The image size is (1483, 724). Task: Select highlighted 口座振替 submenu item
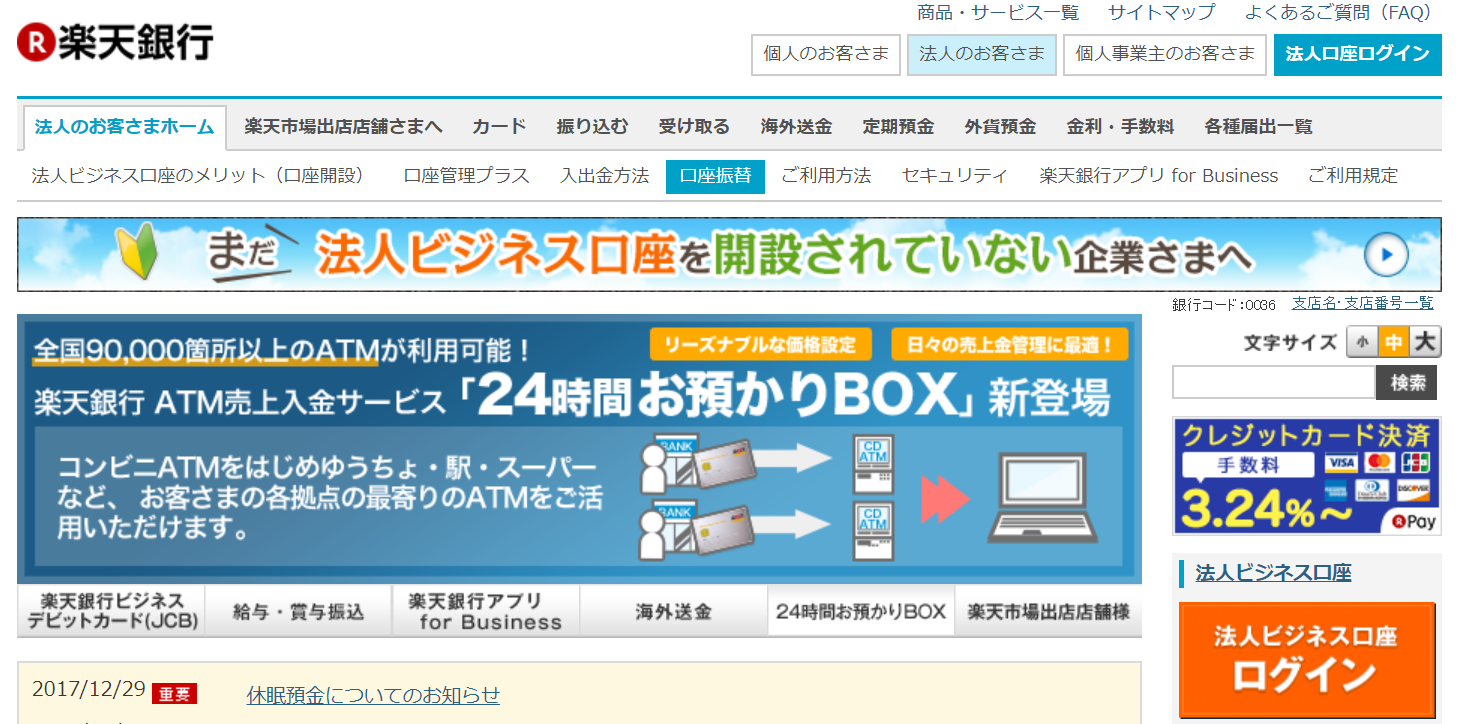click(x=715, y=176)
